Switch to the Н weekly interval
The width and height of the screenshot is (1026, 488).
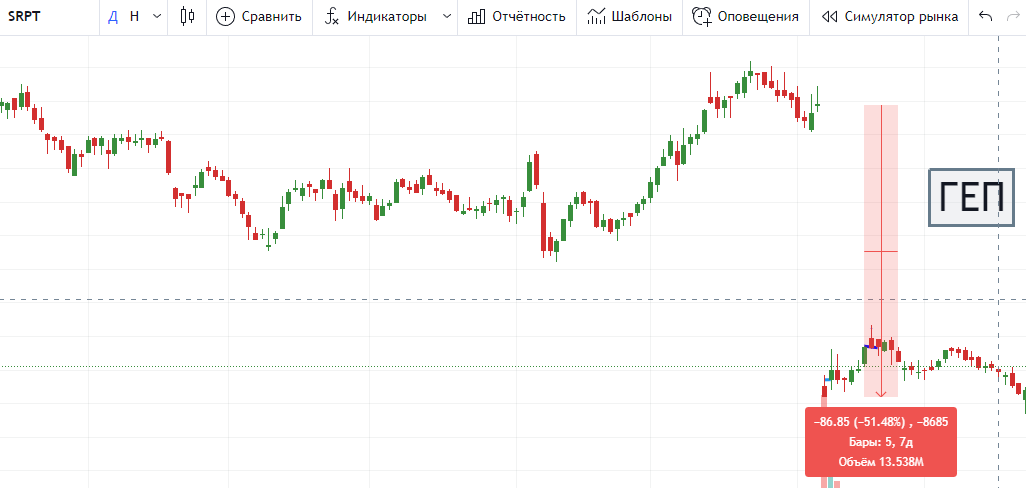click(134, 17)
